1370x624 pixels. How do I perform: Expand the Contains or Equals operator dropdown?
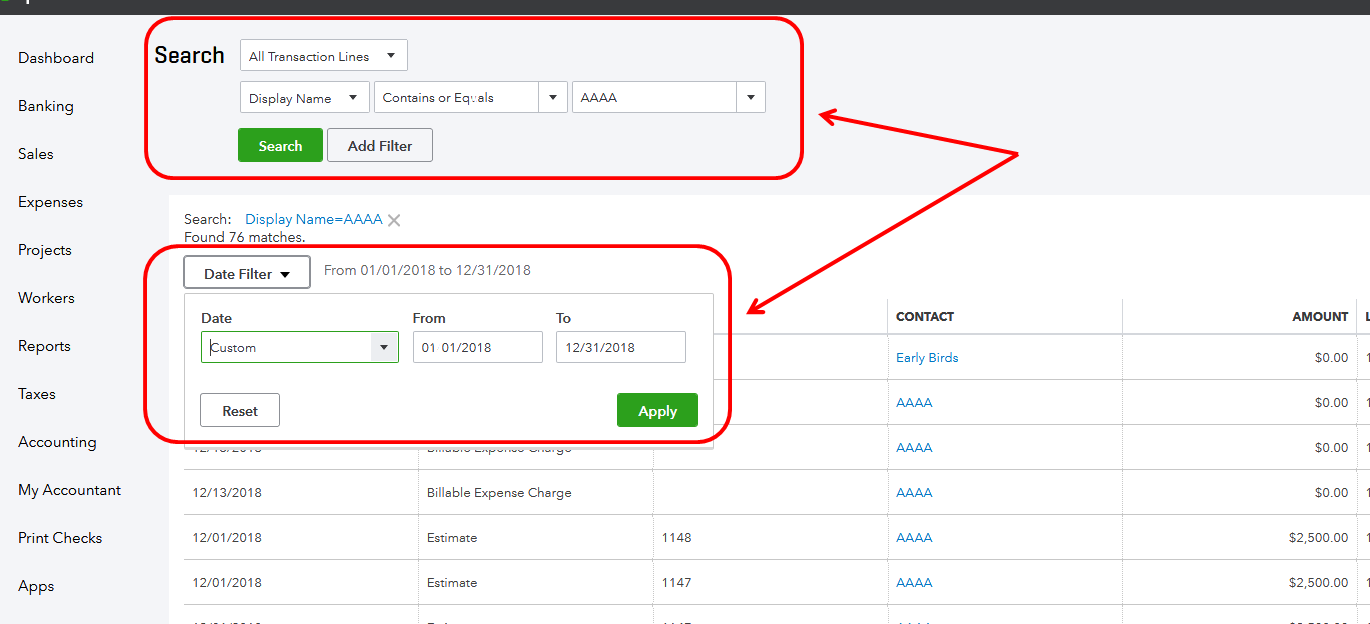coord(552,97)
